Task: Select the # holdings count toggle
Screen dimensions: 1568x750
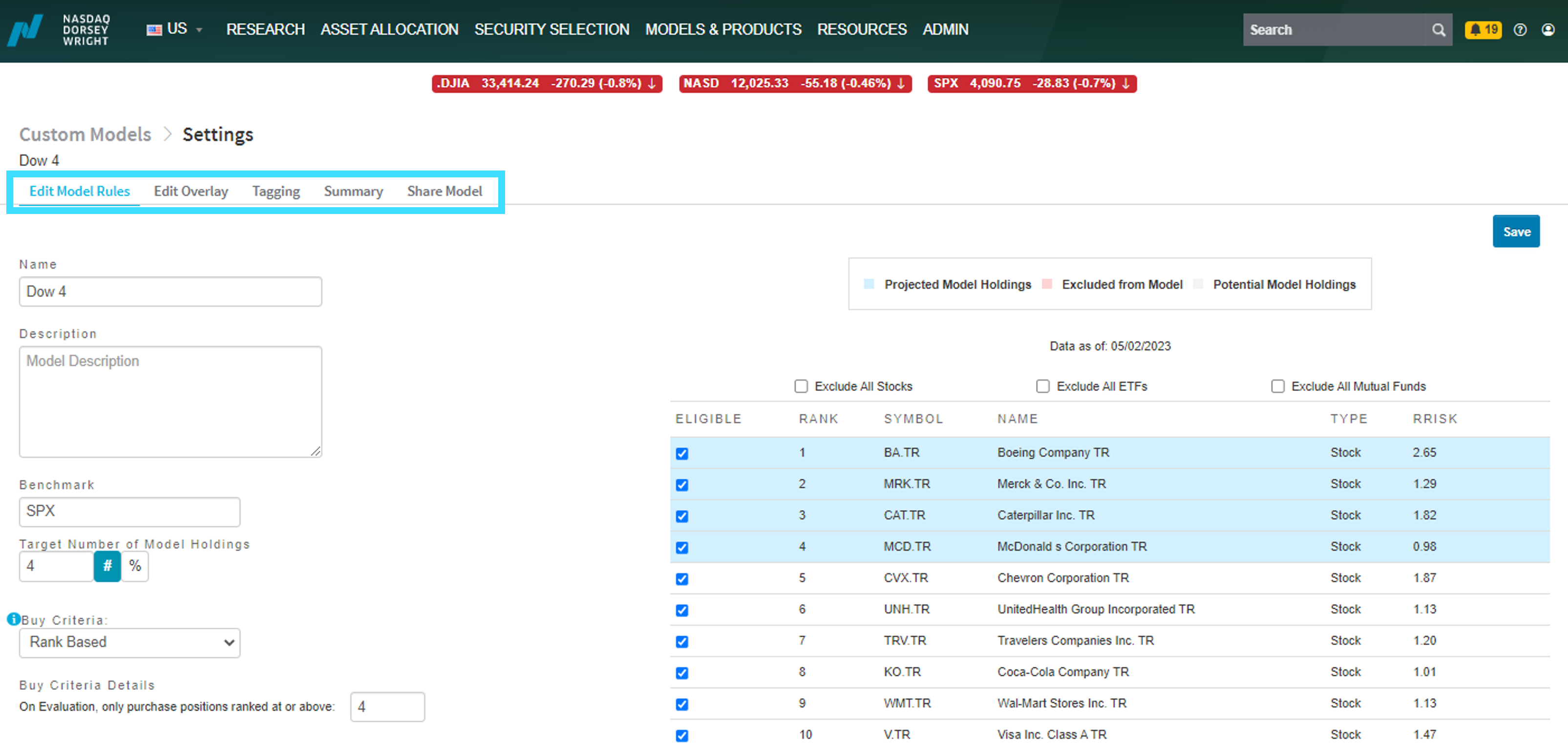Action: pyautogui.click(x=107, y=566)
